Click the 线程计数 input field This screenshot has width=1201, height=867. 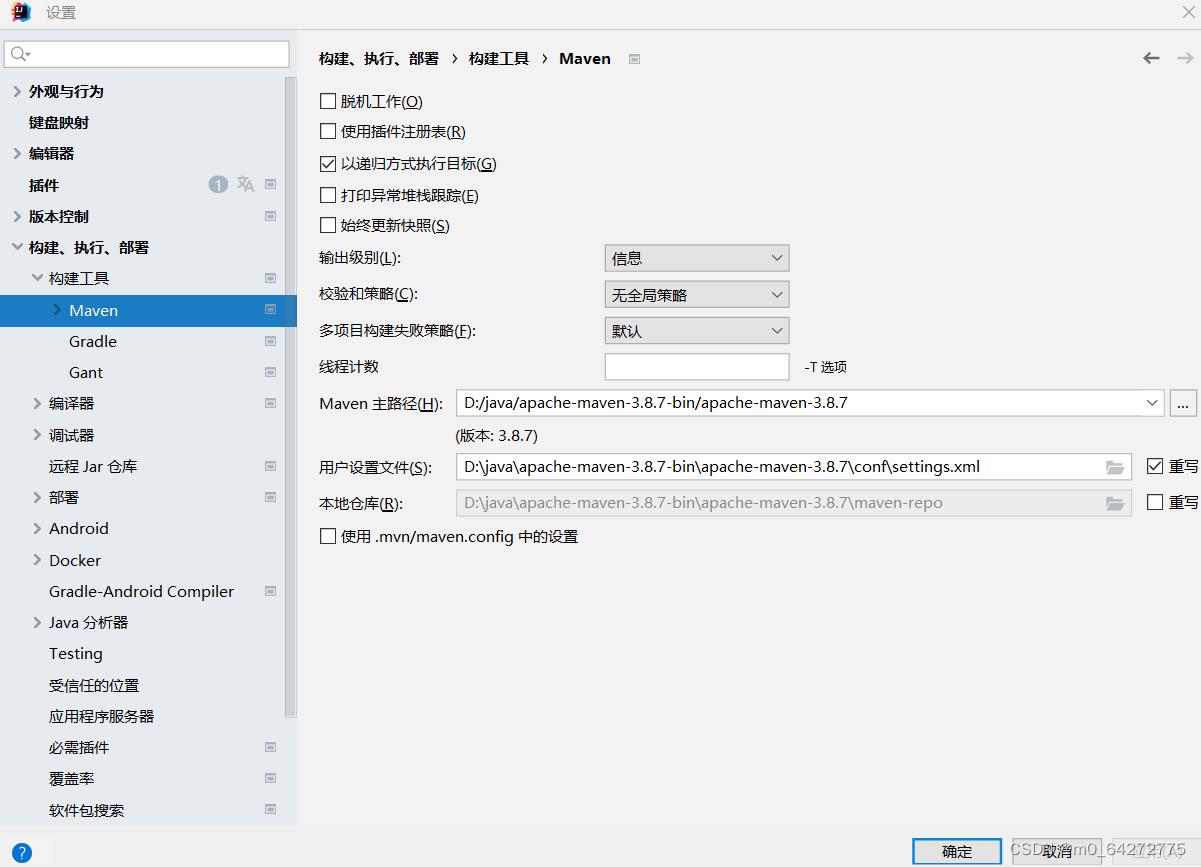(x=697, y=367)
